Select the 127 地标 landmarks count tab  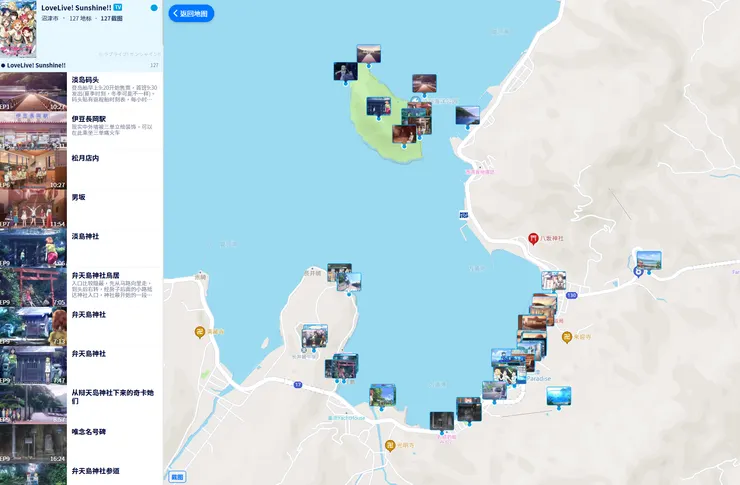(x=80, y=18)
